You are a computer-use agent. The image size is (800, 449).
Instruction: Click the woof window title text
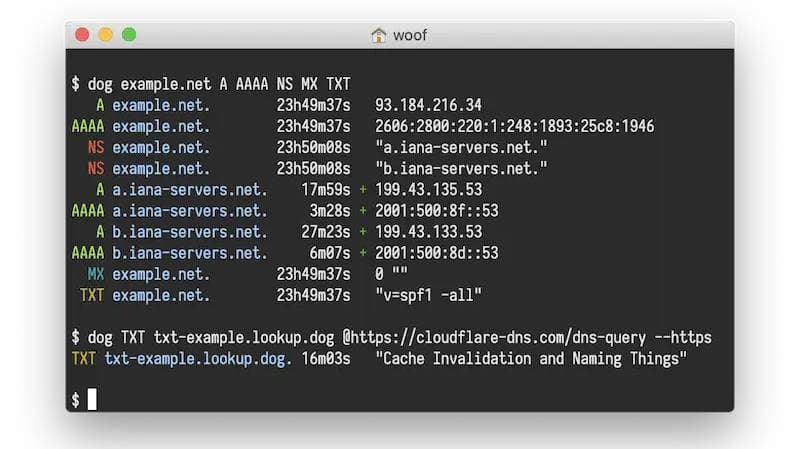[x=409, y=35]
